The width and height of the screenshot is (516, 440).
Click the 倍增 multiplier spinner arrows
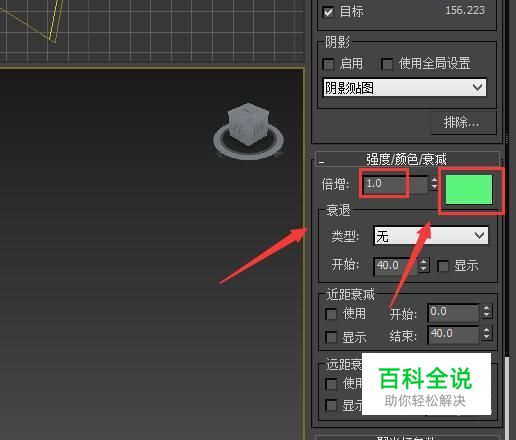[x=434, y=184]
